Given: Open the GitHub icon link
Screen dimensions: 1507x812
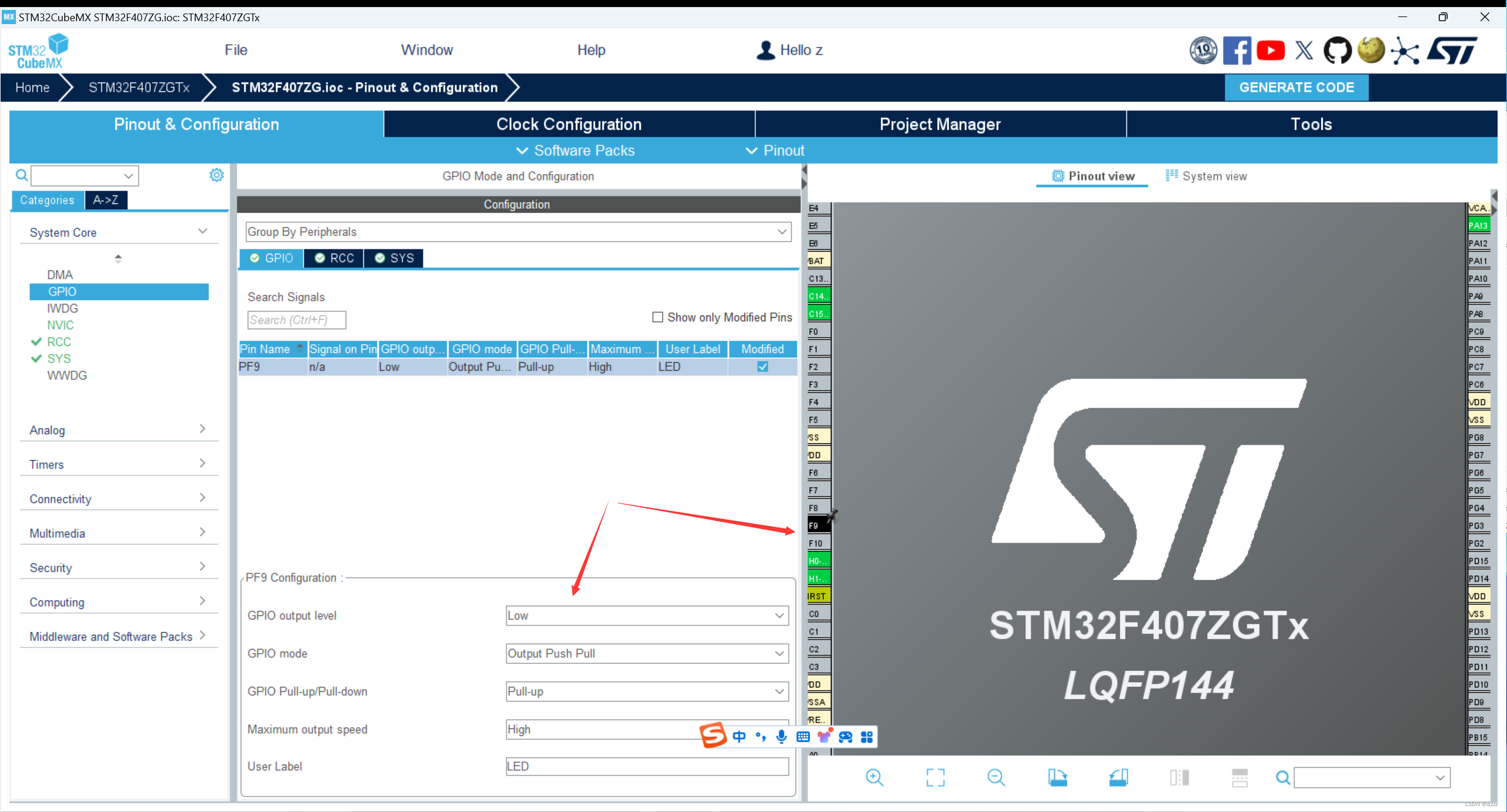Looking at the screenshot, I should [x=1338, y=51].
